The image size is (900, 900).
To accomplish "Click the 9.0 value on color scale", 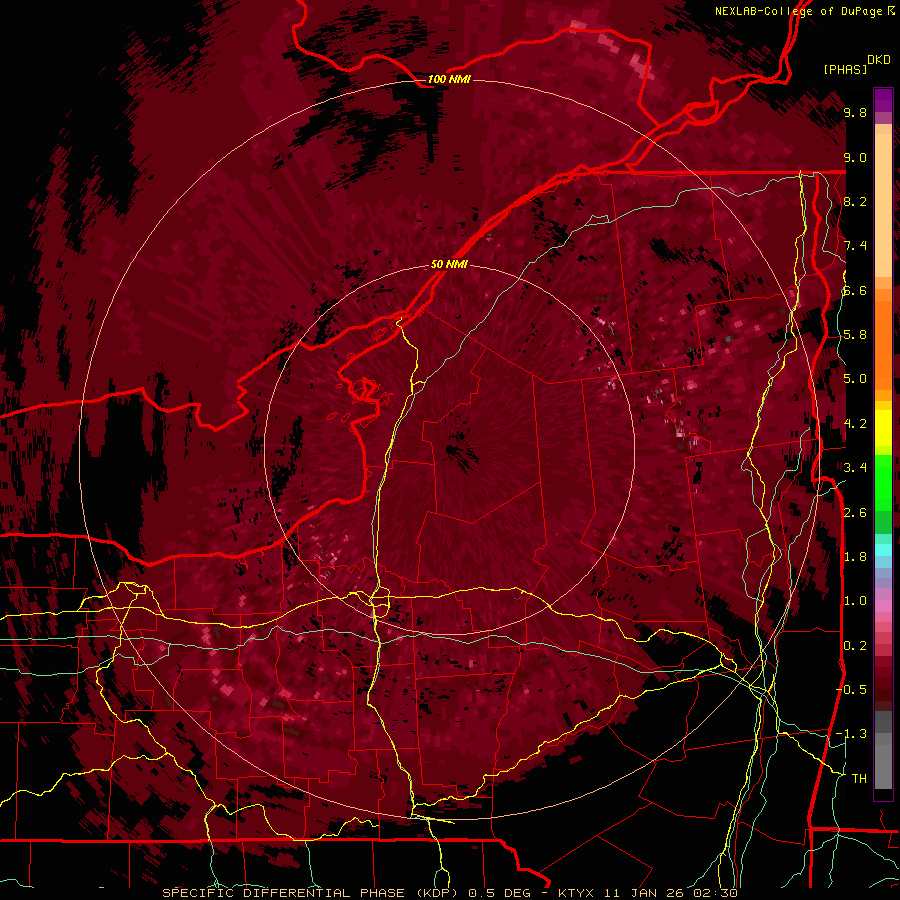I will click(x=855, y=157).
